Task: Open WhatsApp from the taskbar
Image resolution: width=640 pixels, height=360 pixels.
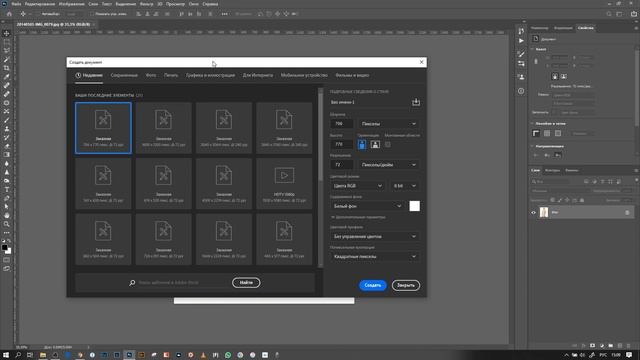Action: (x=228, y=355)
